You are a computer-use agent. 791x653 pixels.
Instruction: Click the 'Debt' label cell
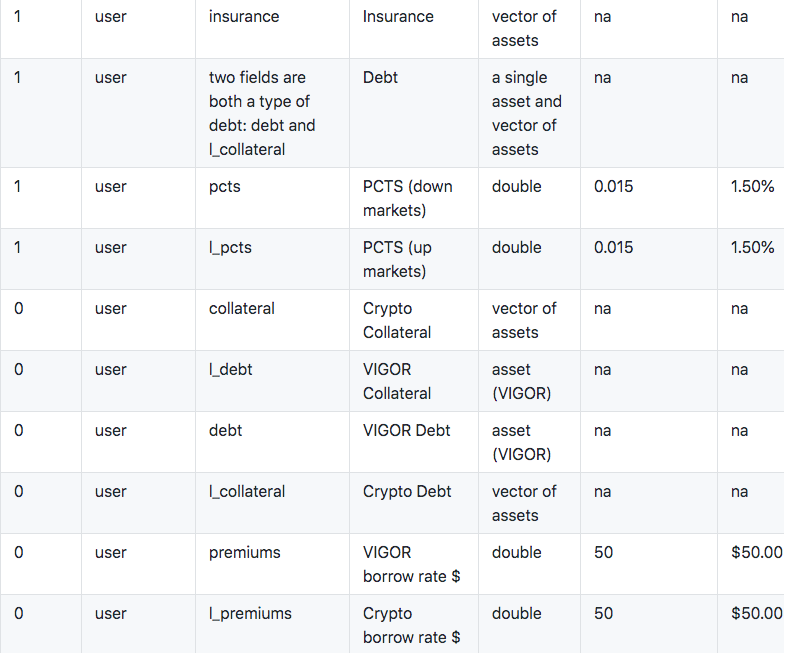[381, 78]
